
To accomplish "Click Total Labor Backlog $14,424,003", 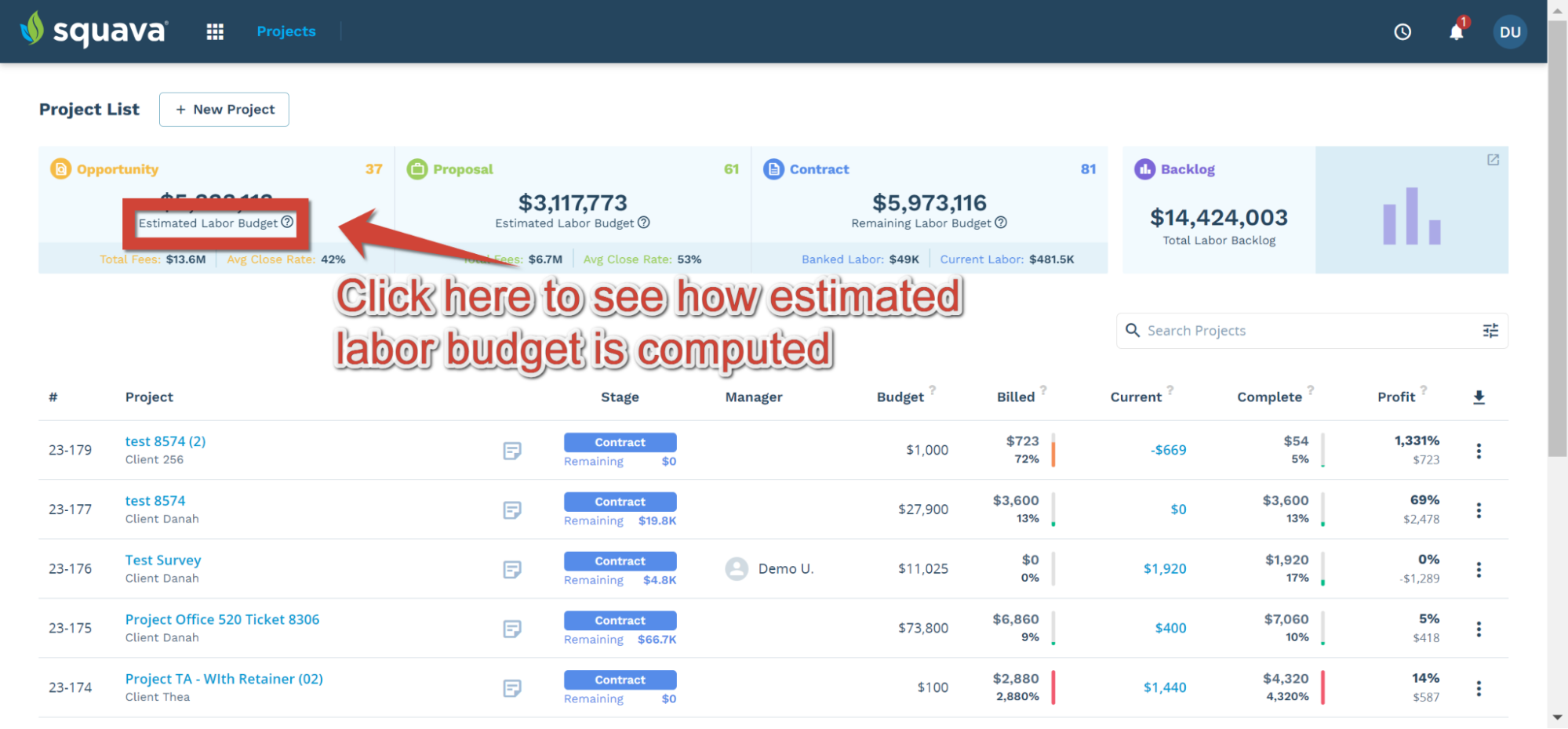I will pos(1219,217).
